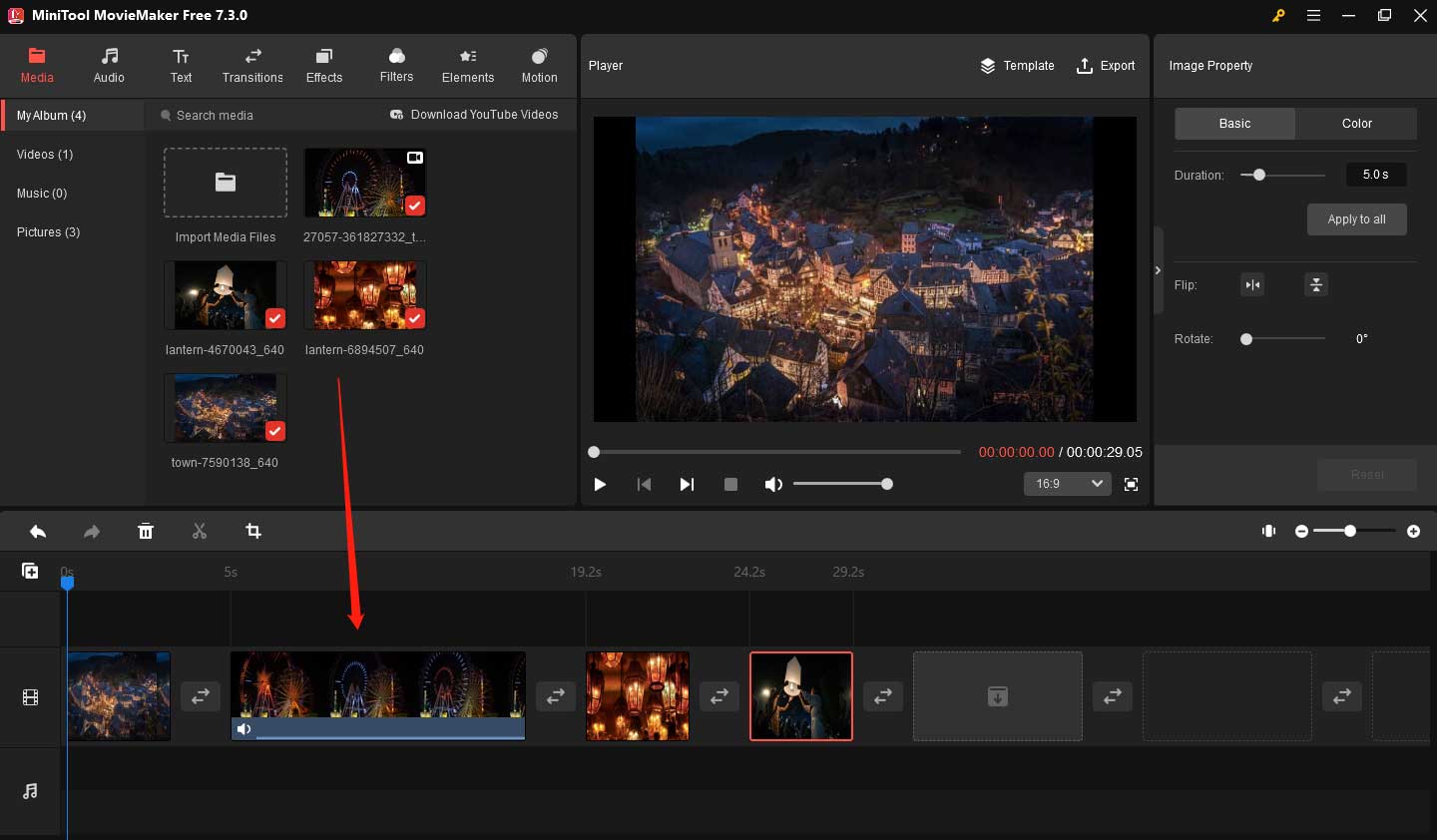Select lantern-4670043_640 thumbnail in library
This screenshot has width=1437, height=840.
[226, 295]
